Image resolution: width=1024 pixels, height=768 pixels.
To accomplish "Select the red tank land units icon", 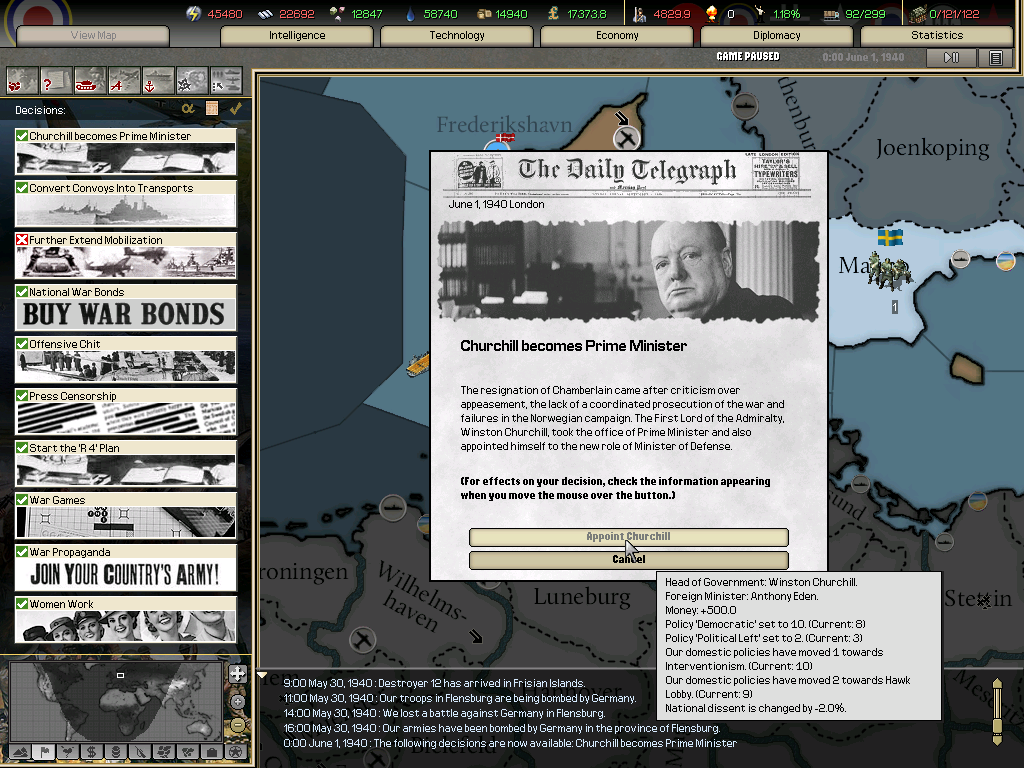I will coord(90,81).
